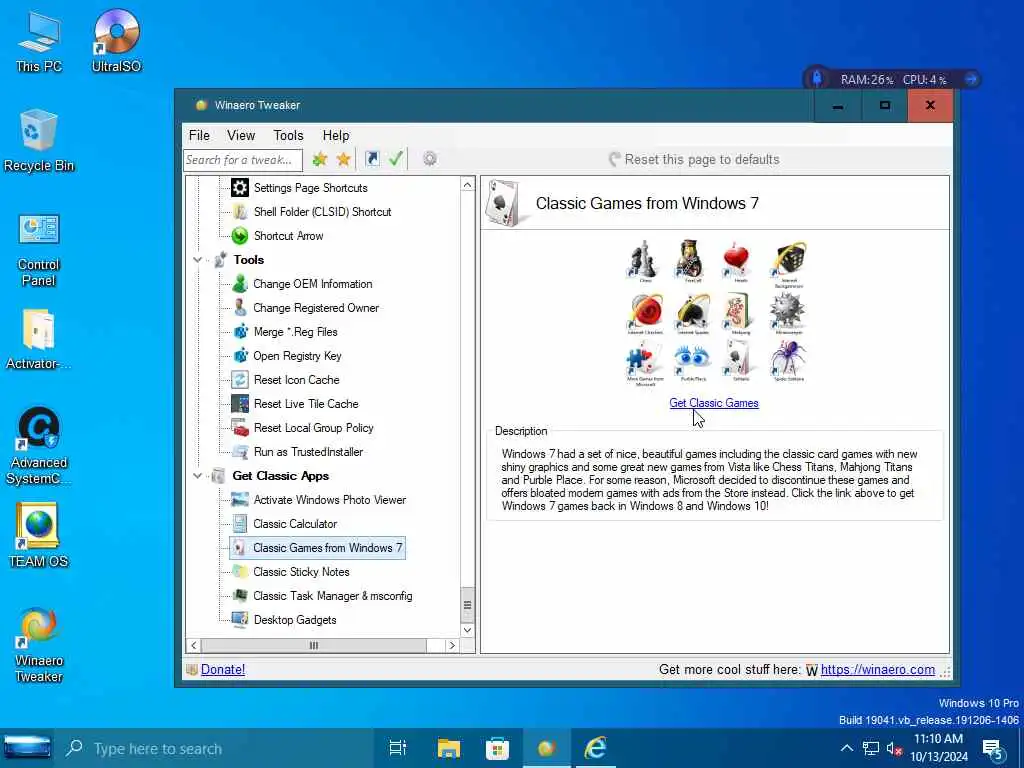Click the Get Classic Games link

[x=714, y=403]
